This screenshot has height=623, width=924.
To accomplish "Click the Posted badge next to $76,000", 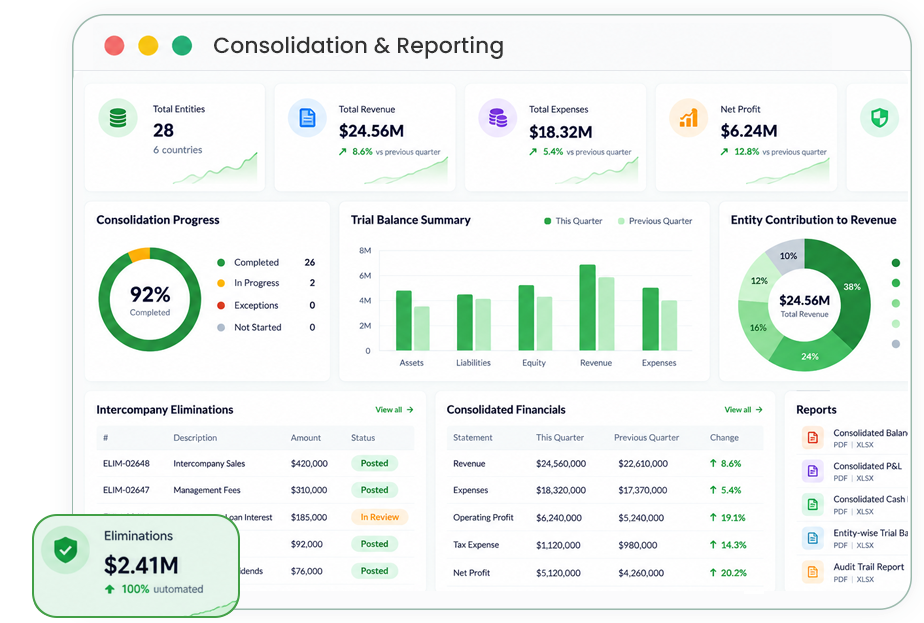I will coord(374,571).
